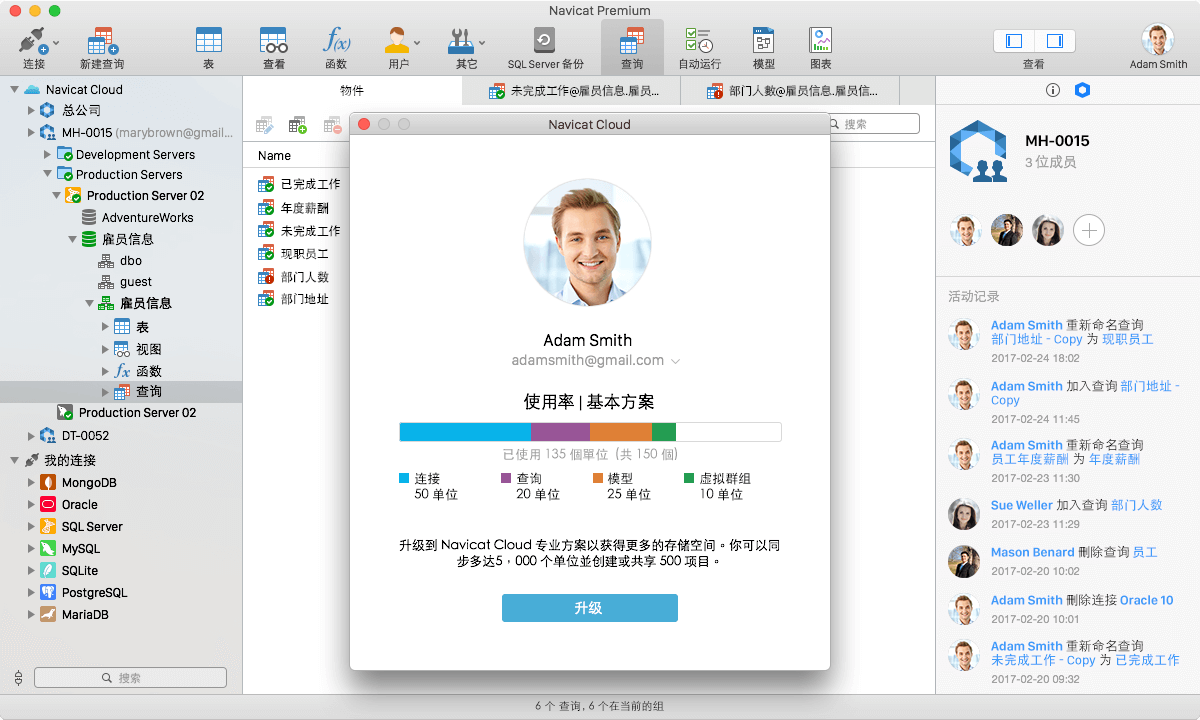Select Oracle connection in sidebar

tap(80, 505)
